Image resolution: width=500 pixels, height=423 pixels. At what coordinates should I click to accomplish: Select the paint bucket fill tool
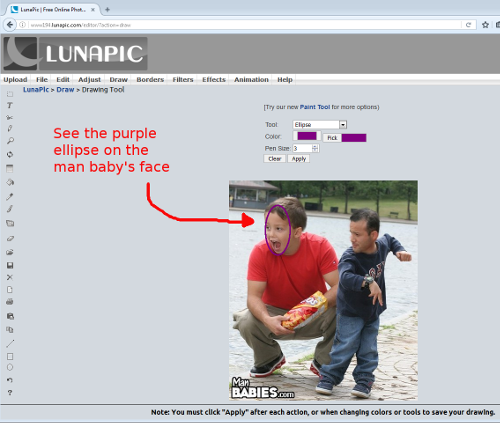coord(10,182)
